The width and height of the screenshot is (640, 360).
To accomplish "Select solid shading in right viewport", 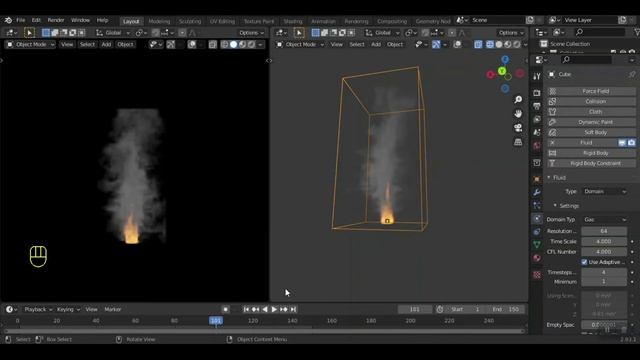I will (x=499, y=44).
